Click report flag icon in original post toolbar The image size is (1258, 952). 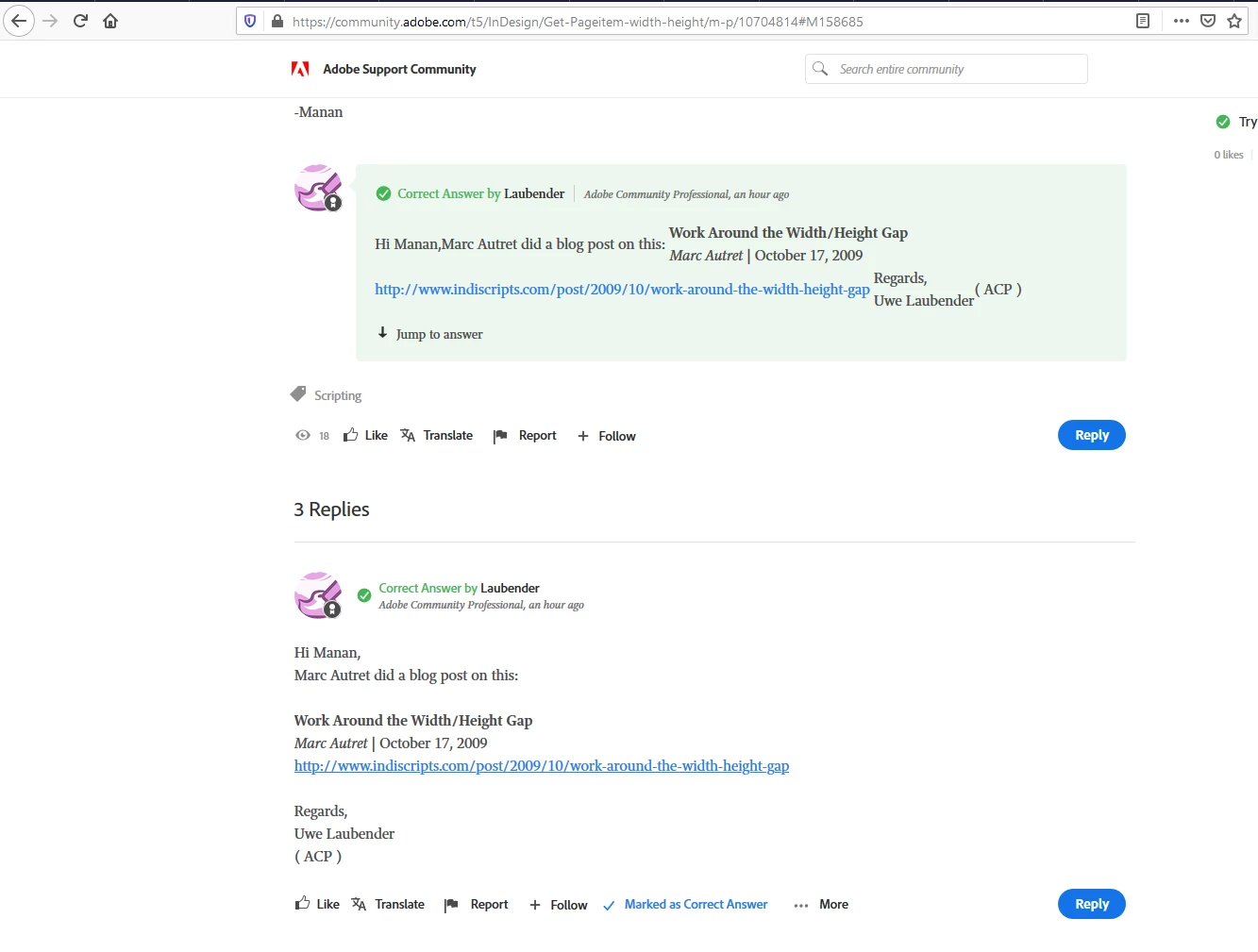tap(500, 436)
